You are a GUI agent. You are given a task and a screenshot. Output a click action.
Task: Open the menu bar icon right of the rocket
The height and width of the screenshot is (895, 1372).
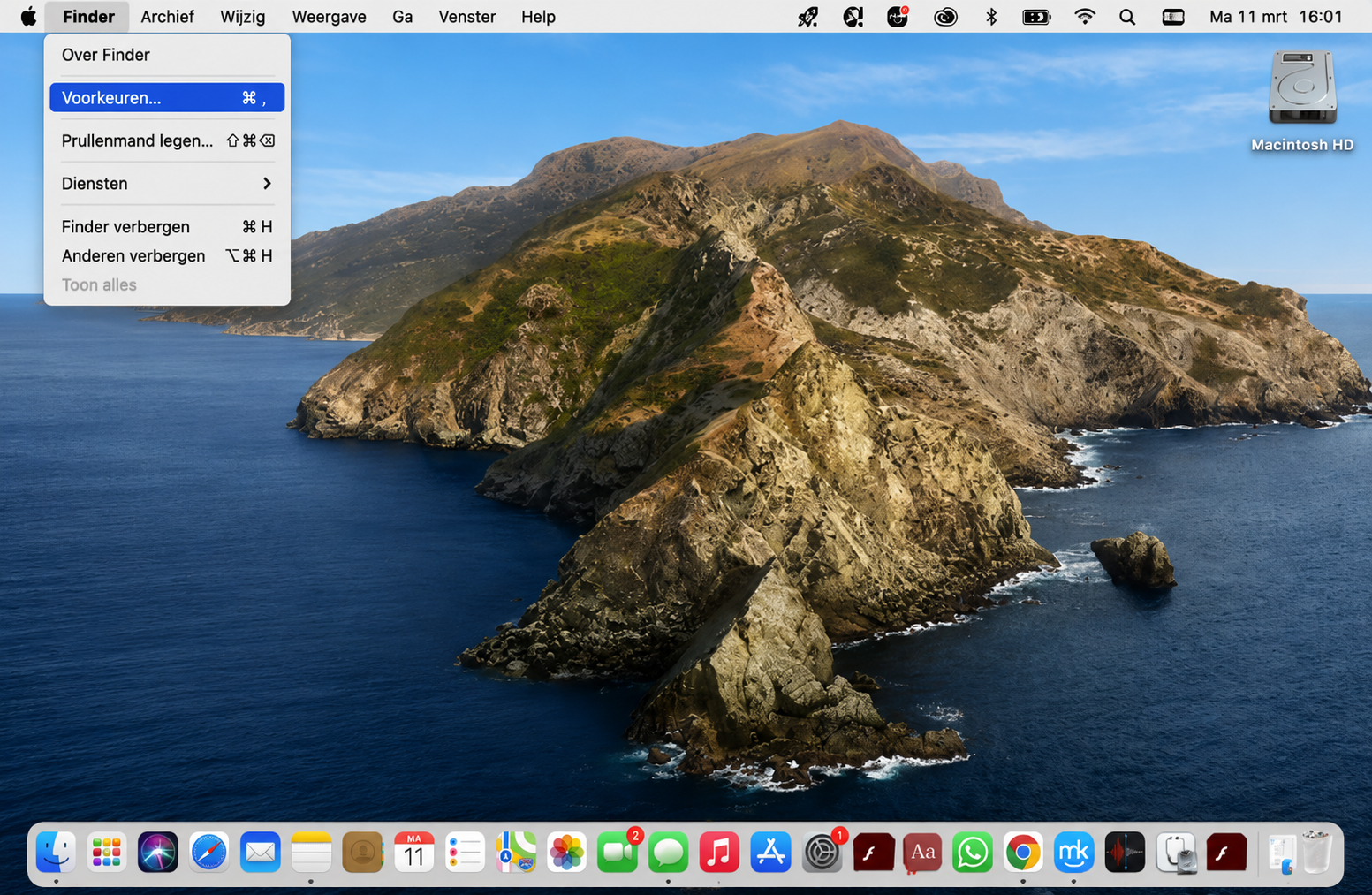[x=853, y=17]
